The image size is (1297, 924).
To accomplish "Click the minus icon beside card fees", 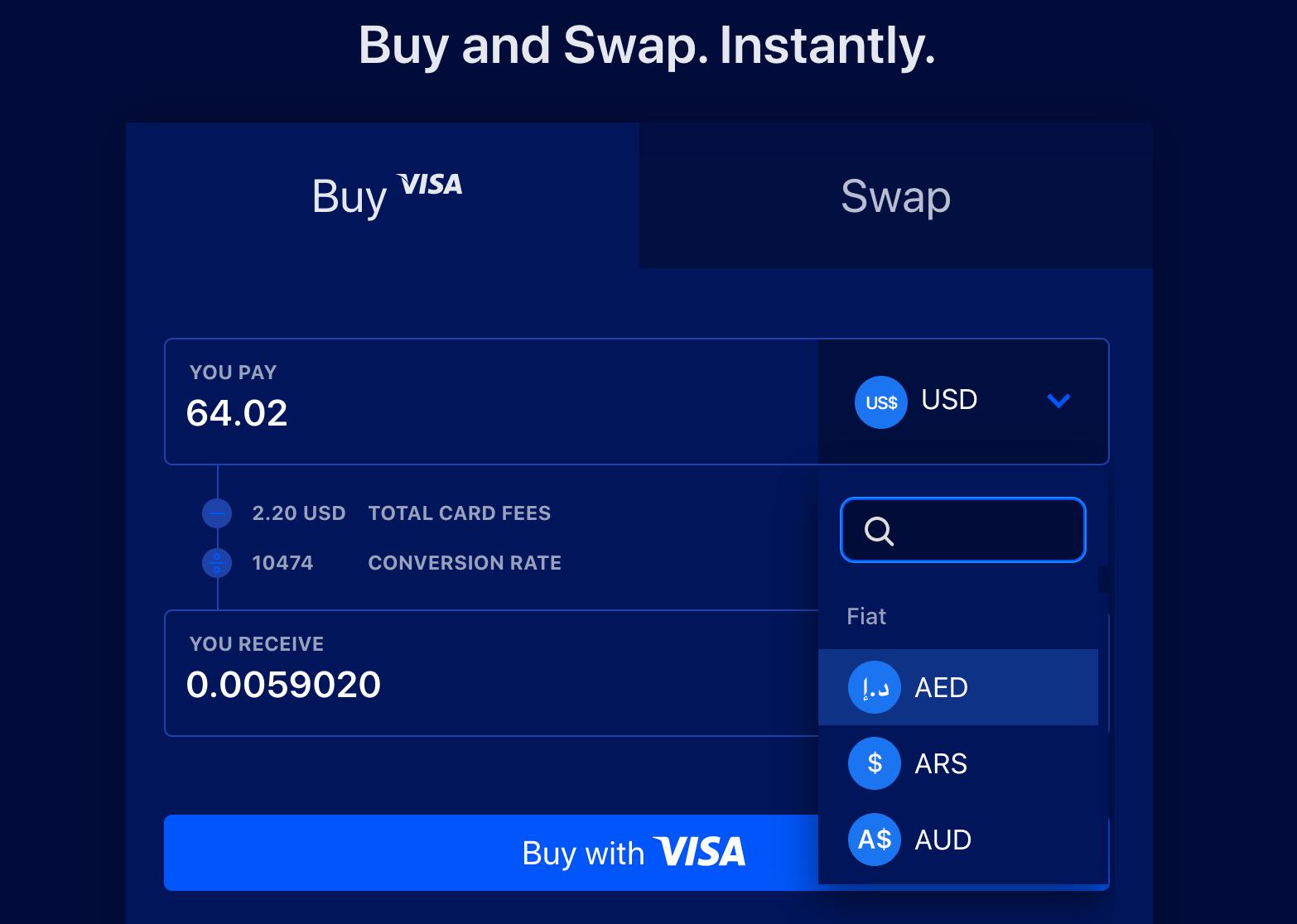I will [x=217, y=513].
